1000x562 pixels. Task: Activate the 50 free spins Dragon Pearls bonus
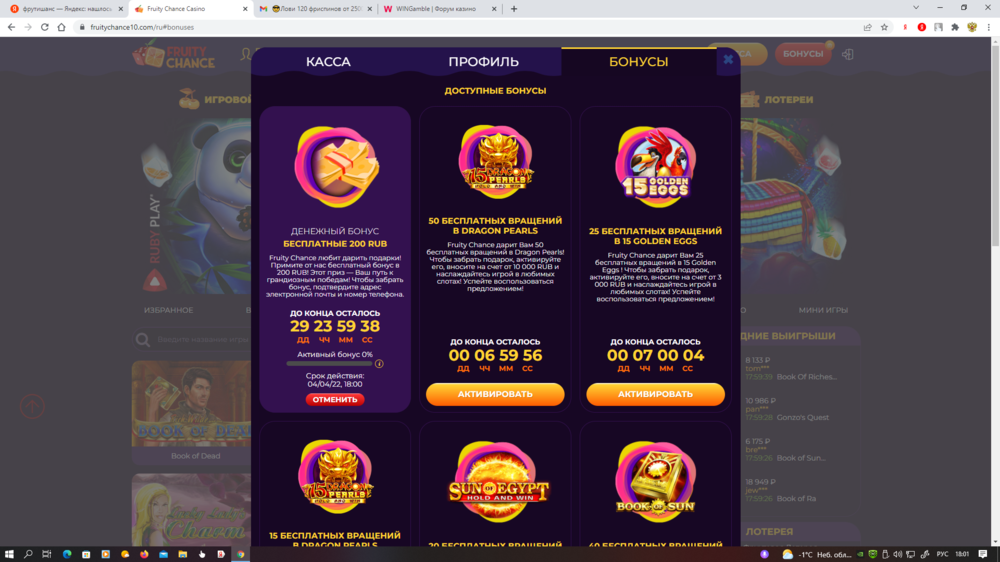coord(495,394)
